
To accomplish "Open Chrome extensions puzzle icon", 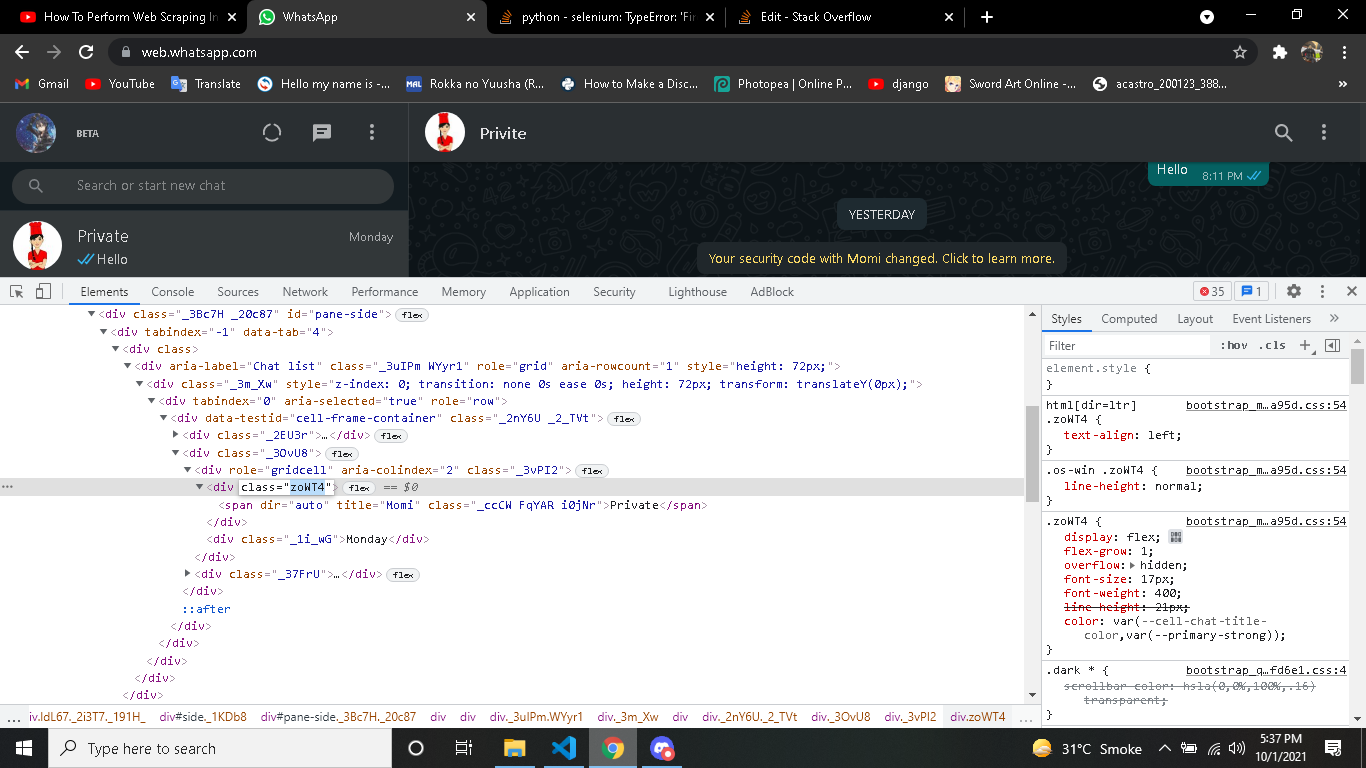I will coord(1279,52).
